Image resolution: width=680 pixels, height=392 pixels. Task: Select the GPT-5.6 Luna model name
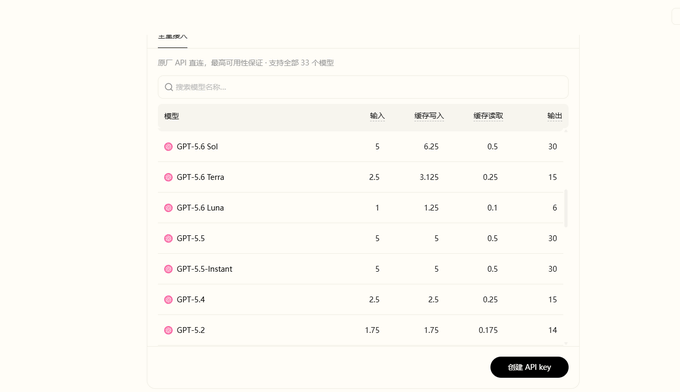click(x=200, y=208)
